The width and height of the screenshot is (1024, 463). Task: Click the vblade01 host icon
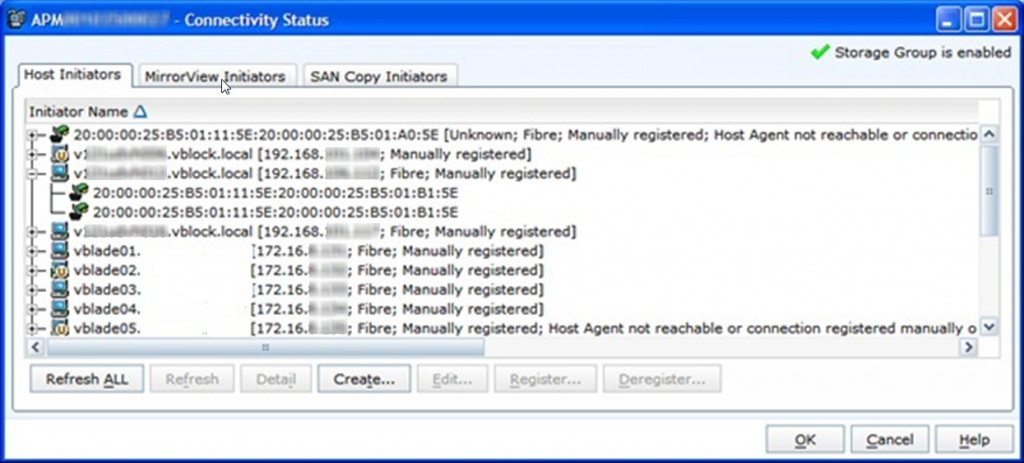(x=59, y=251)
